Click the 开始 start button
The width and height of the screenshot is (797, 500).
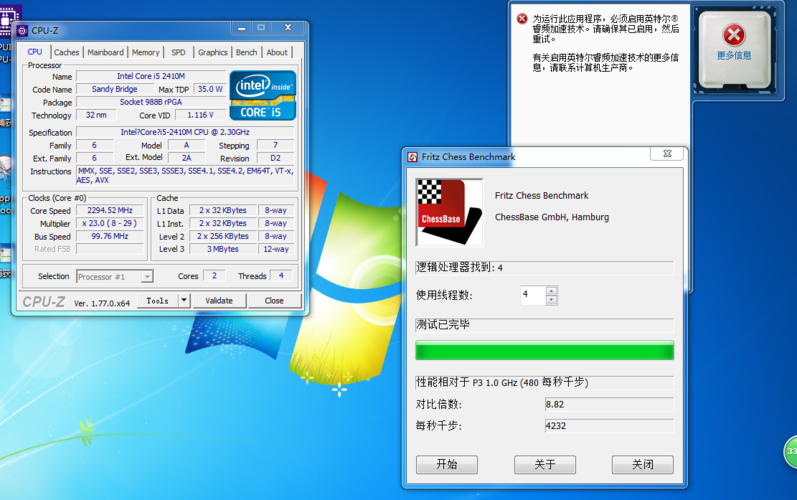click(447, 464)
